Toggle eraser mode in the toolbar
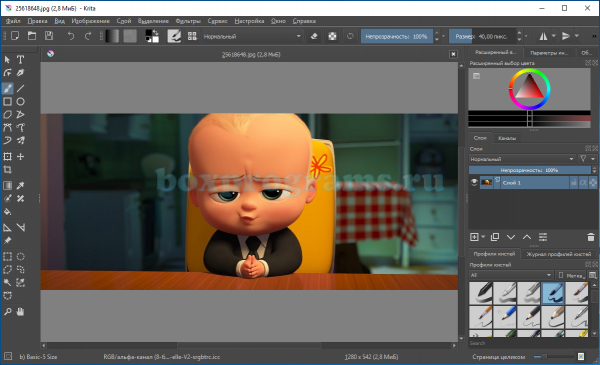The height and width of the screenshot is (365, 600). pos(314,36)
